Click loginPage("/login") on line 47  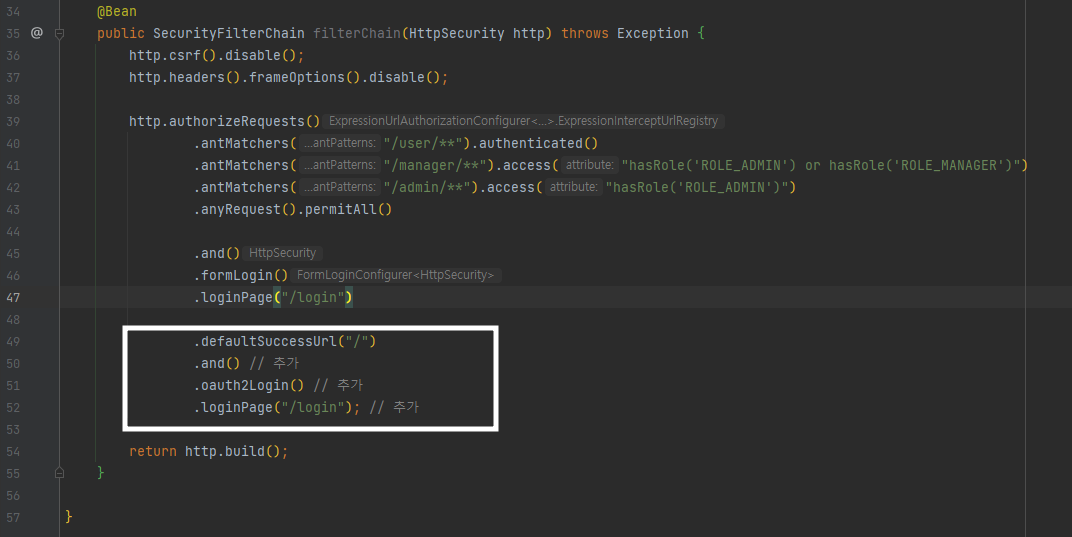(x=277, y=298)
